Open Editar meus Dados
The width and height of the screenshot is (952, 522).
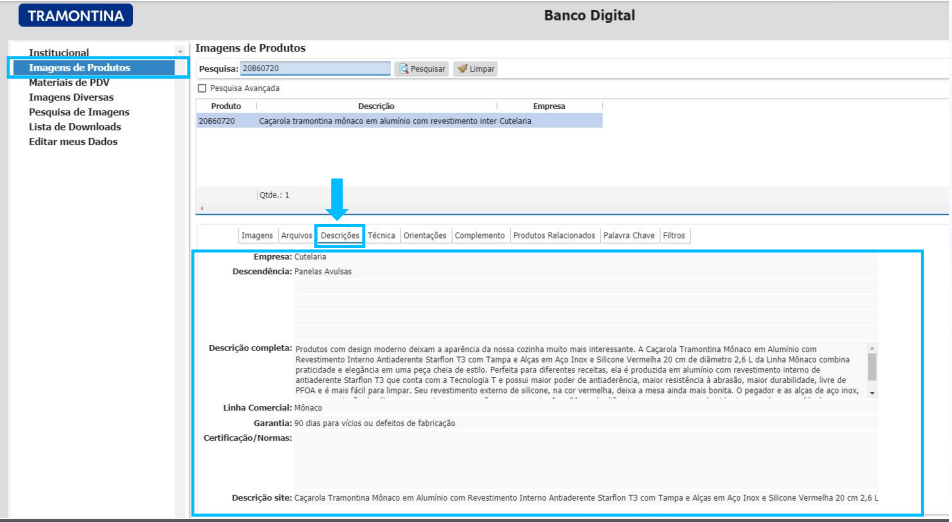73,141
